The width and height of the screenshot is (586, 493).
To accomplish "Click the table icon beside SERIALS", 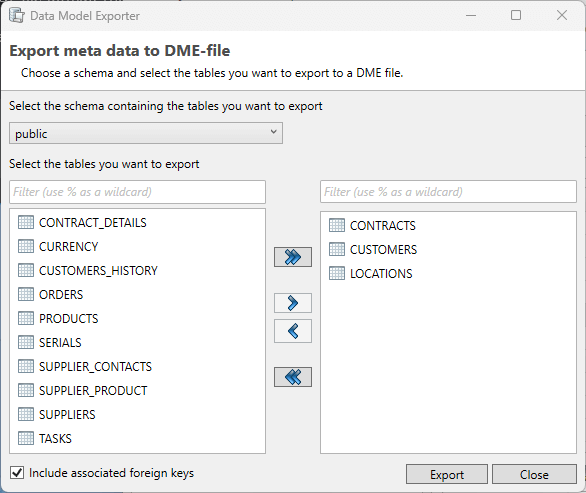I will pyautogui.click(x=26, y=342).
